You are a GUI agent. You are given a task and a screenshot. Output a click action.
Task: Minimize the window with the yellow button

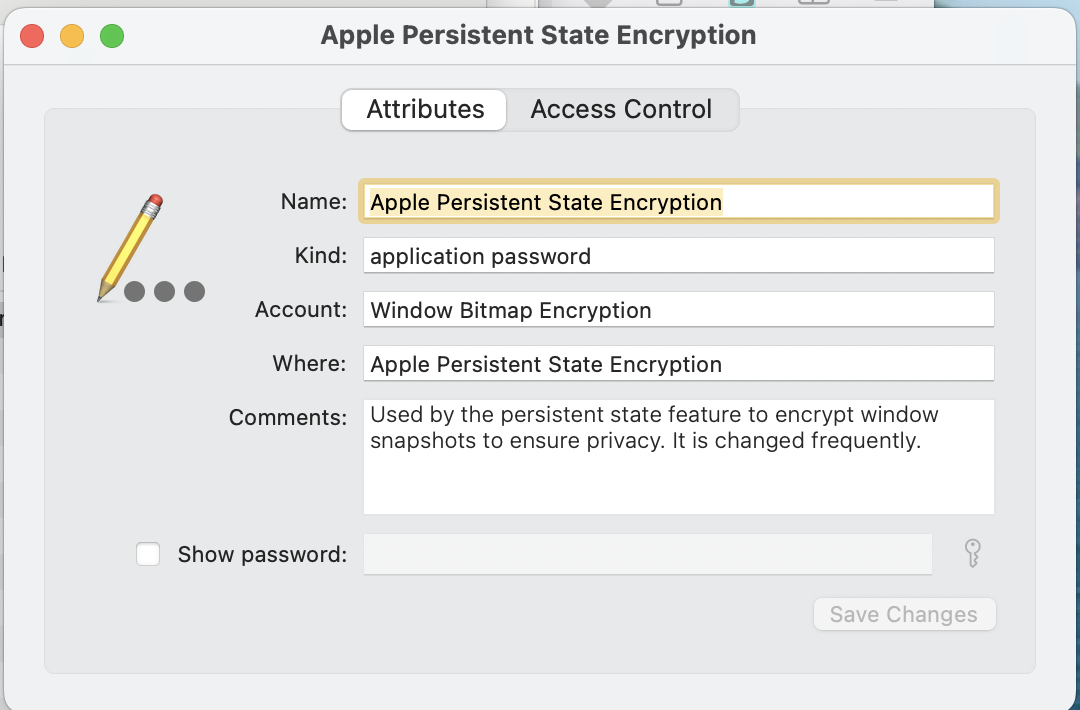coord(72,37)
